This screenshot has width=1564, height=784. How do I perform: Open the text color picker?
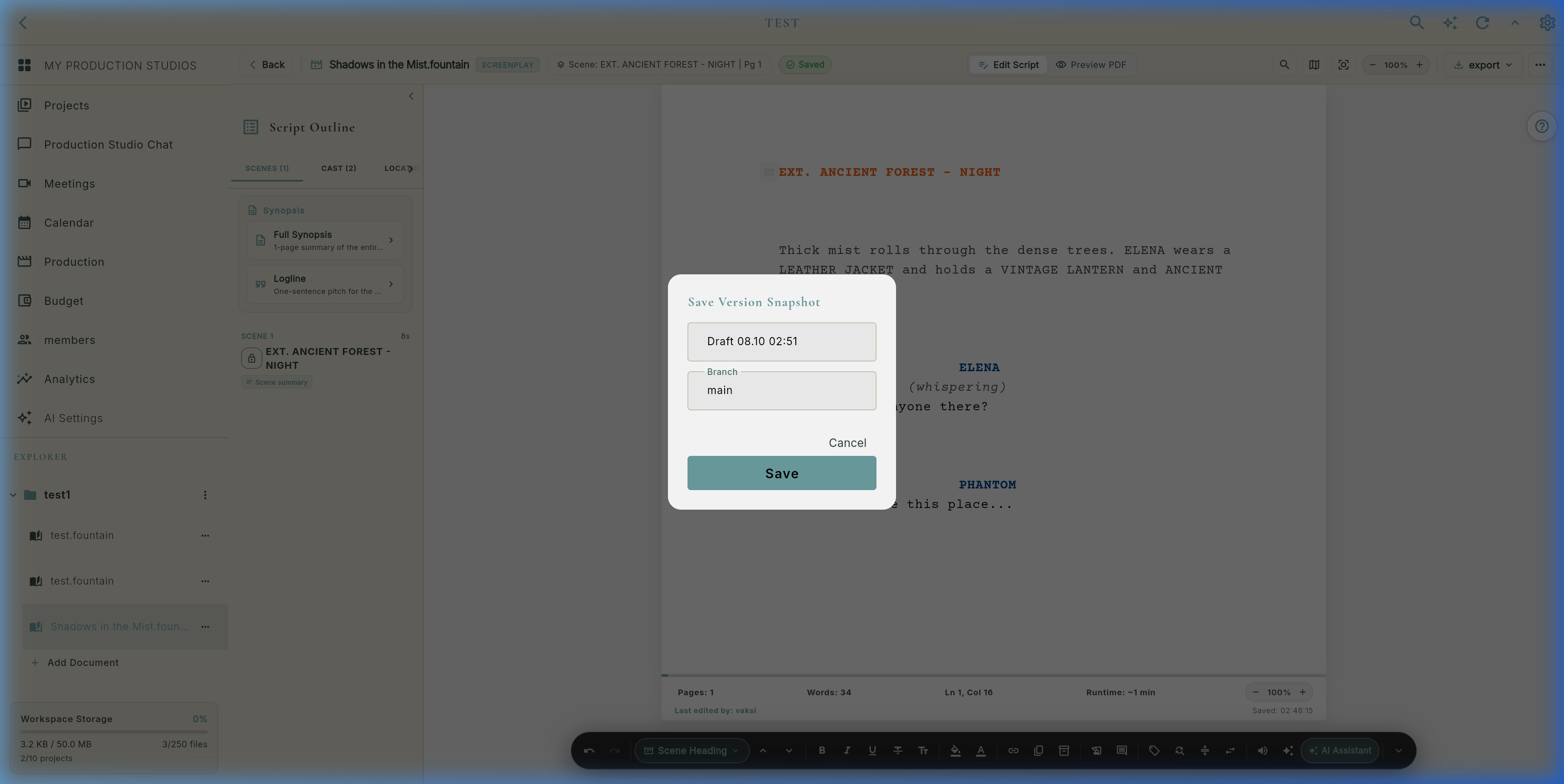(x=980, y=751)
